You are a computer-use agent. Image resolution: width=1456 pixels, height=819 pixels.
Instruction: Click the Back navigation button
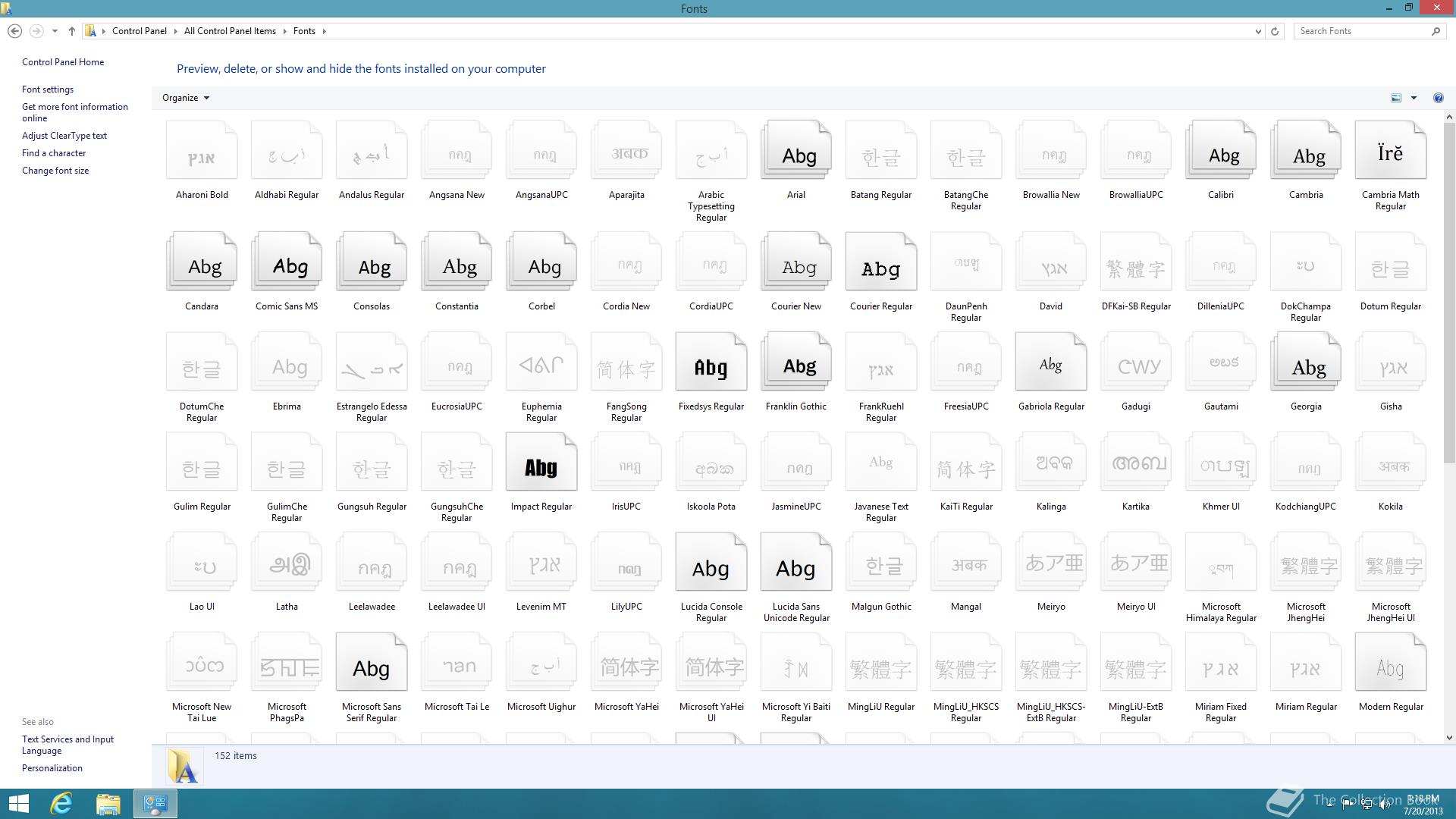[14, 31]
